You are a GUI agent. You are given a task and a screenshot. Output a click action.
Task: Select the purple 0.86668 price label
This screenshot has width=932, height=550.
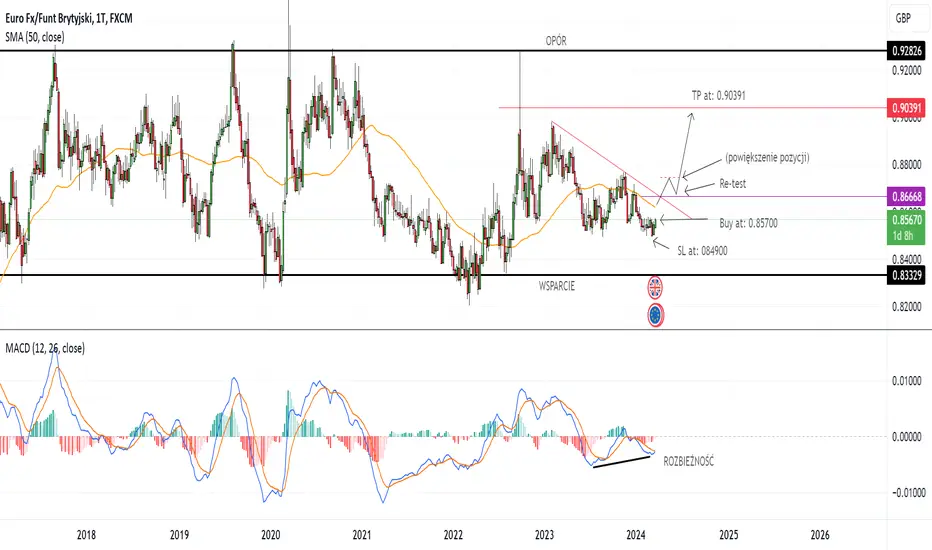[907, 196]
